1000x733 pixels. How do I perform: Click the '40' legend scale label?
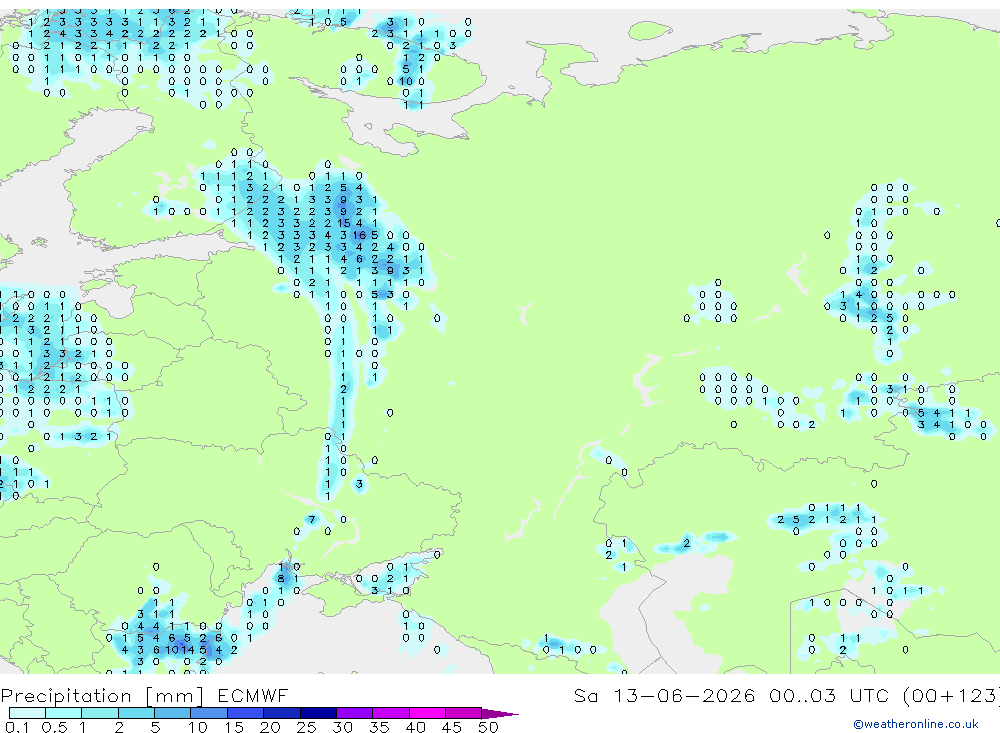click(x=415, y=727)
